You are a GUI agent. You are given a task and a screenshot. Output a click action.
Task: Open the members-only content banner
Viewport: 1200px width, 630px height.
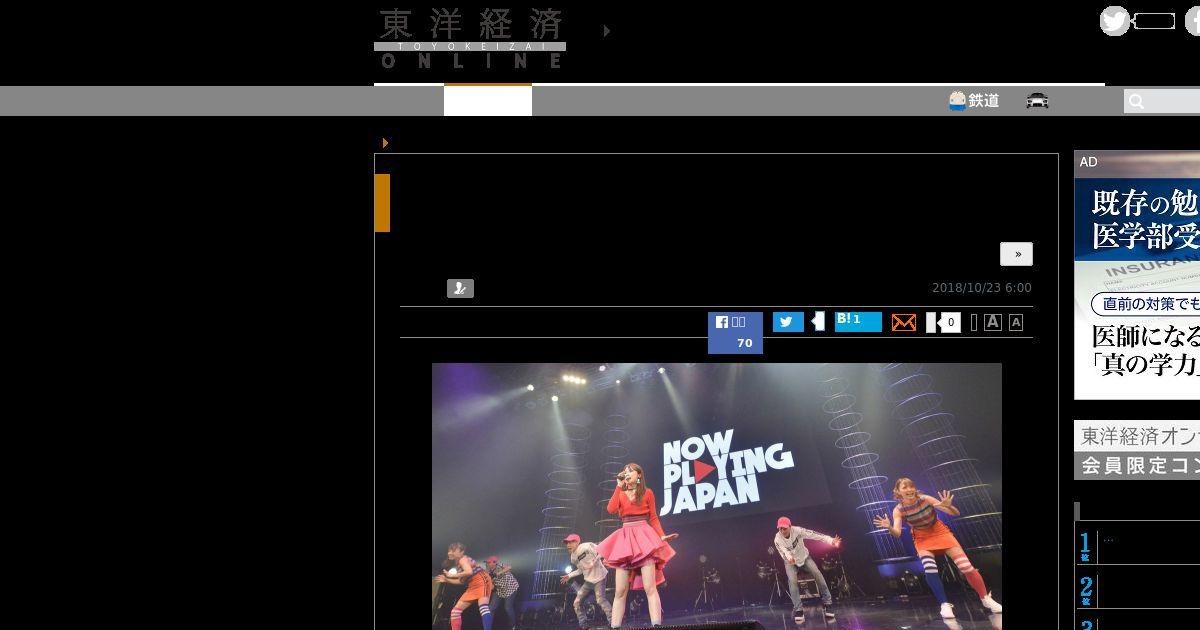(1137, 450)
